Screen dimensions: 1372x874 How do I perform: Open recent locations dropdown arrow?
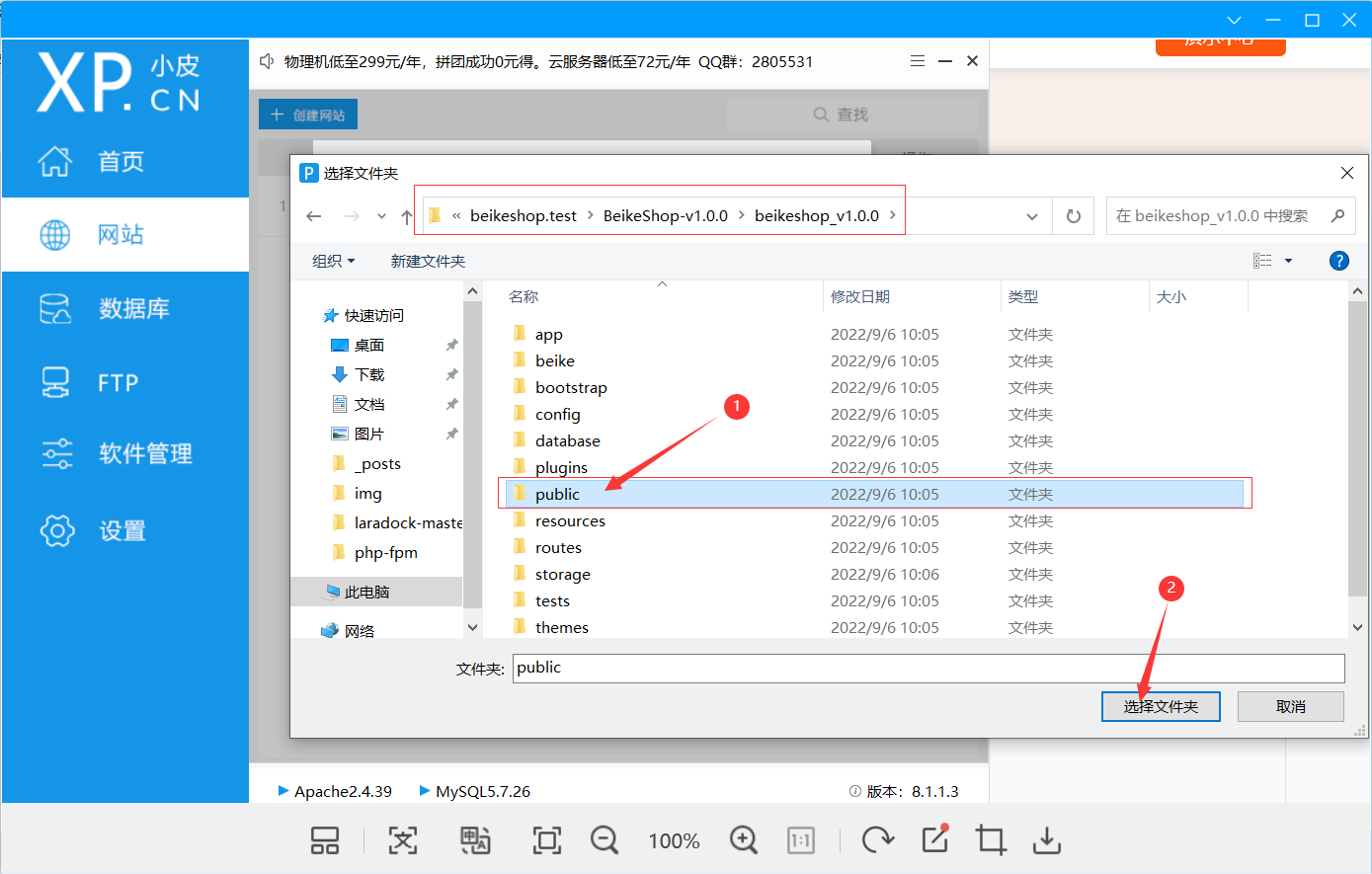coord(381,216)
